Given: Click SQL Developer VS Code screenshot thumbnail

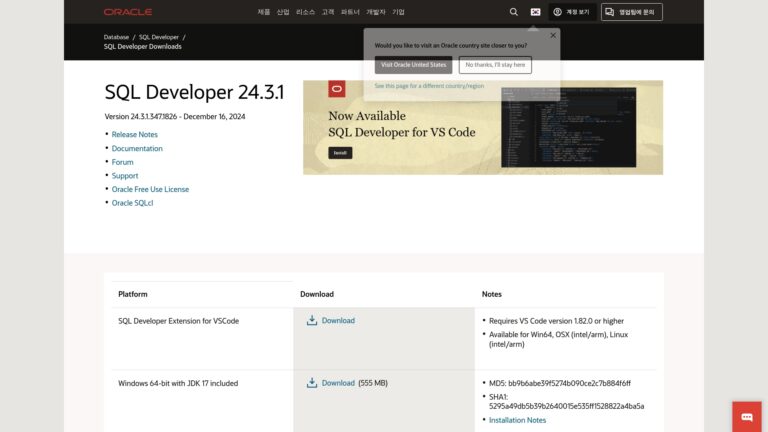Looking at the screenshot, I should (x=569, y=127).
